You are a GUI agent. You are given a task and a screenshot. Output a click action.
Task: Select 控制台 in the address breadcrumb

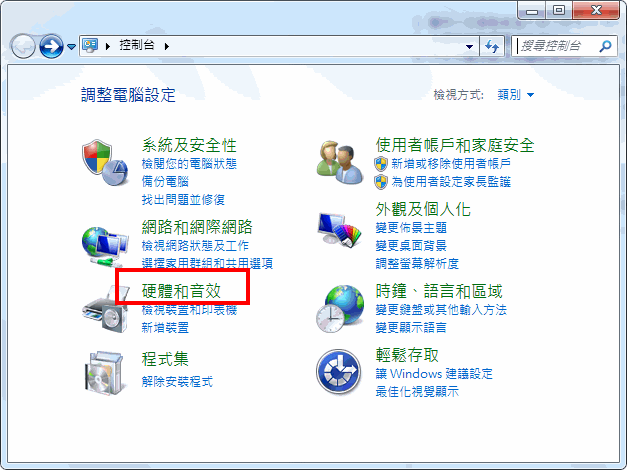point(137,45)
